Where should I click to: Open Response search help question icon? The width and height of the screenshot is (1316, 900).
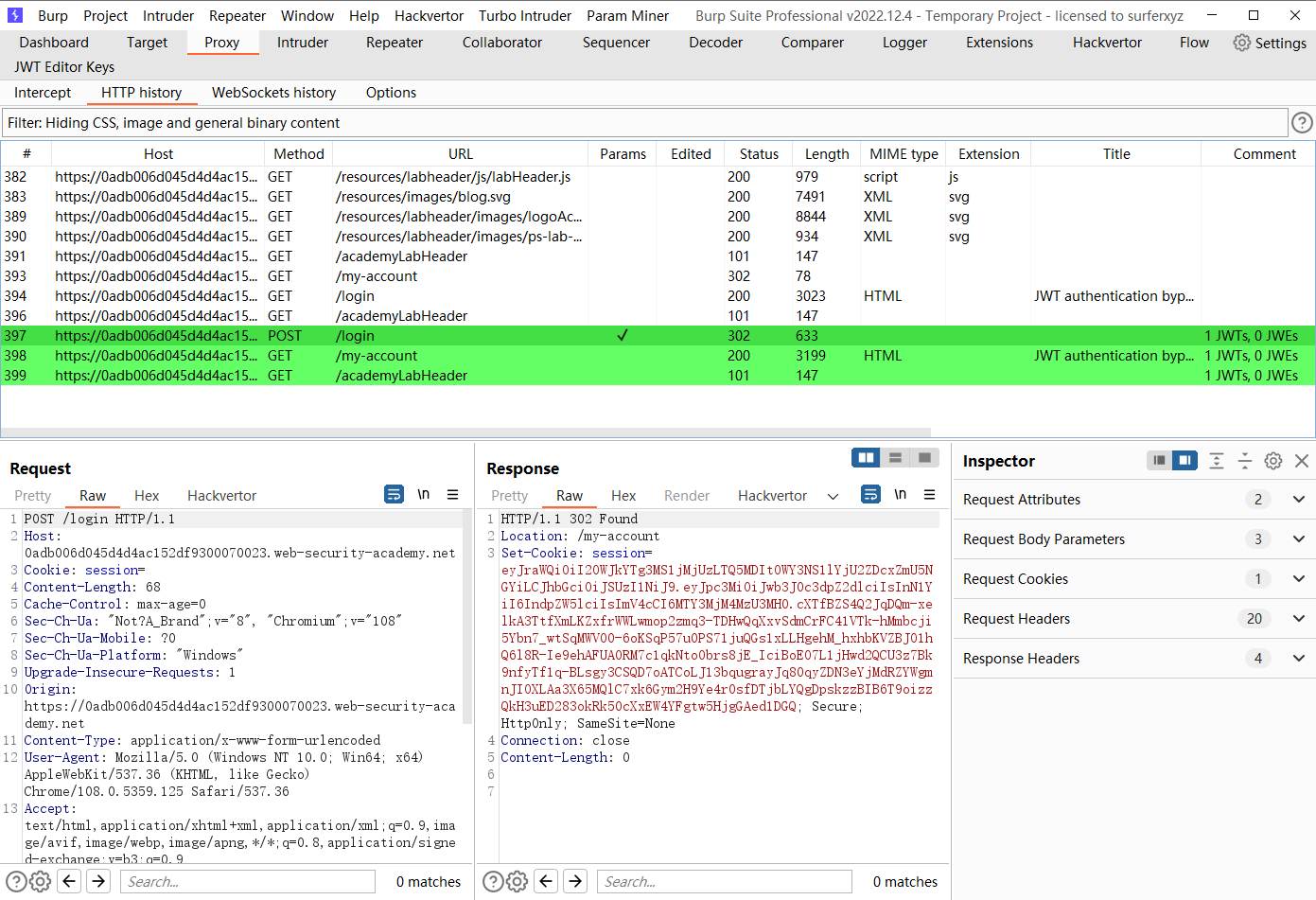click(493, 881)
